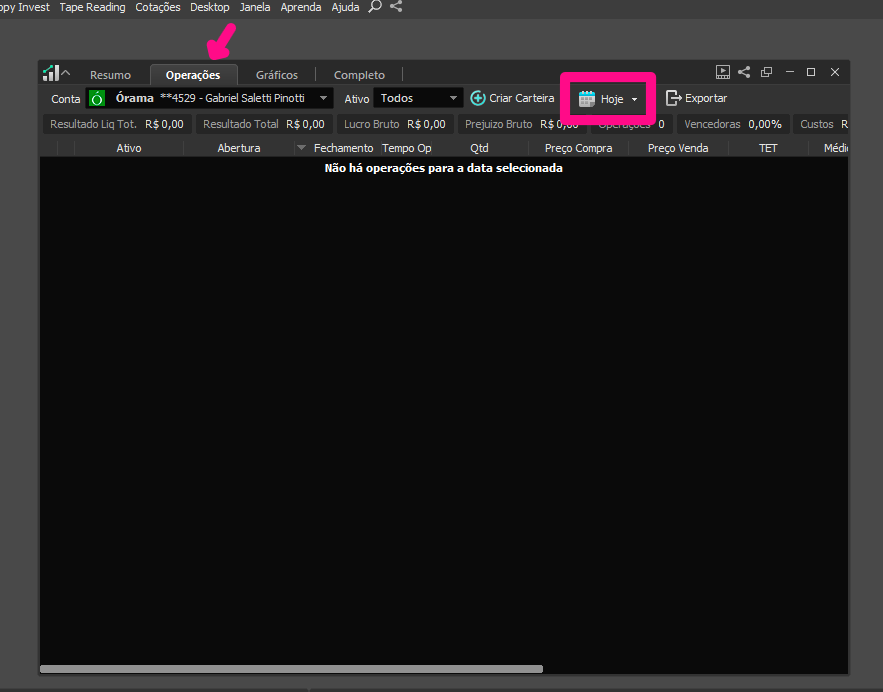Image resolution: width=883 pixels, height=692 pixels.
Task: Switch to the Resumo tab
Action: click(110, 75)
